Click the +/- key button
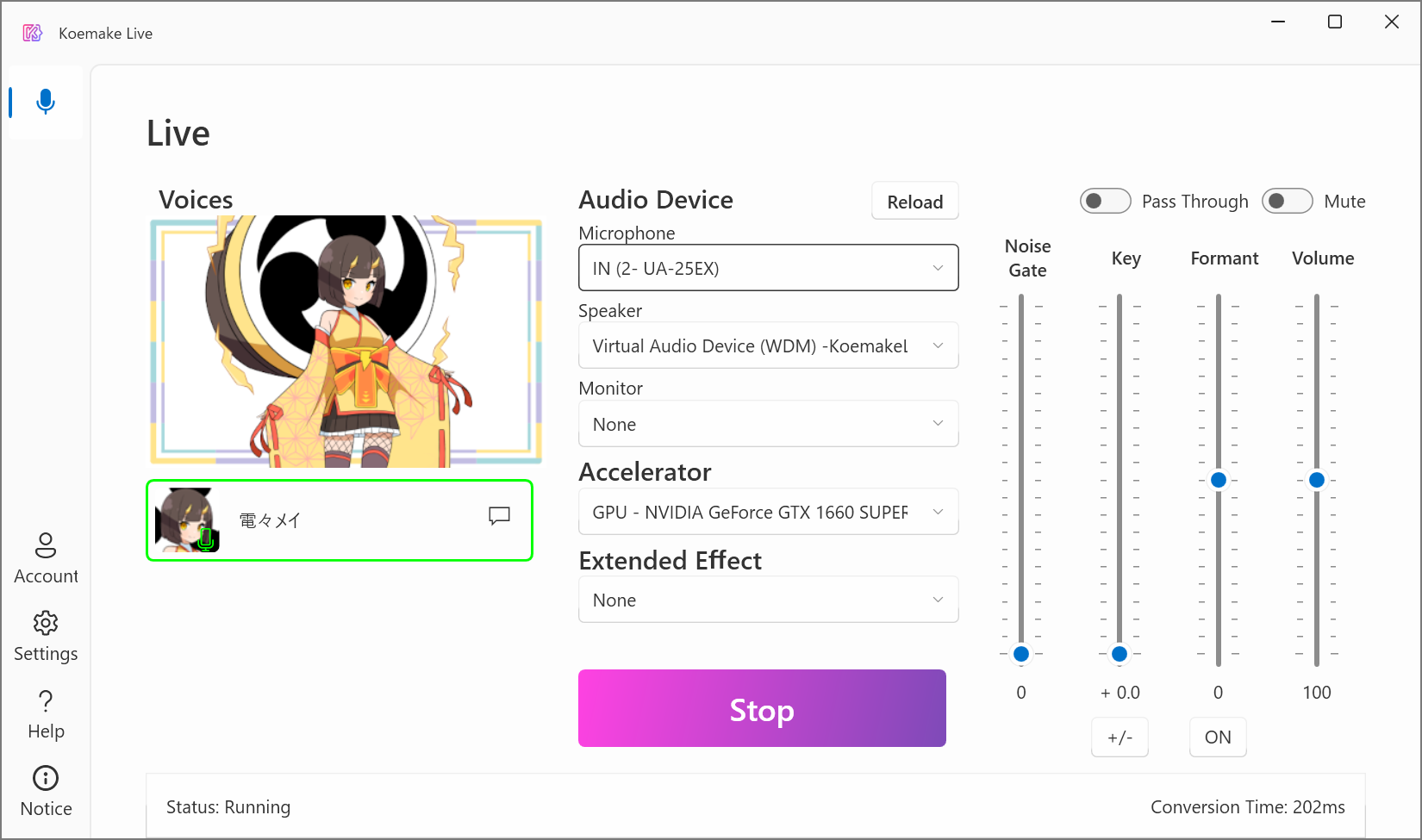This screenshot has width=1422, height=840. [1120, 737]
